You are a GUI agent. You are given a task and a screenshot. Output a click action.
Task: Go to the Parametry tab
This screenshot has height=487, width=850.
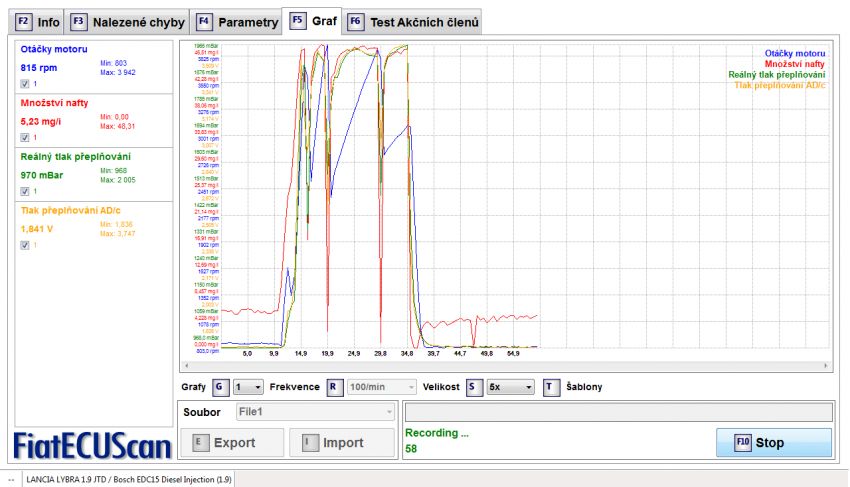click(238, 21)
